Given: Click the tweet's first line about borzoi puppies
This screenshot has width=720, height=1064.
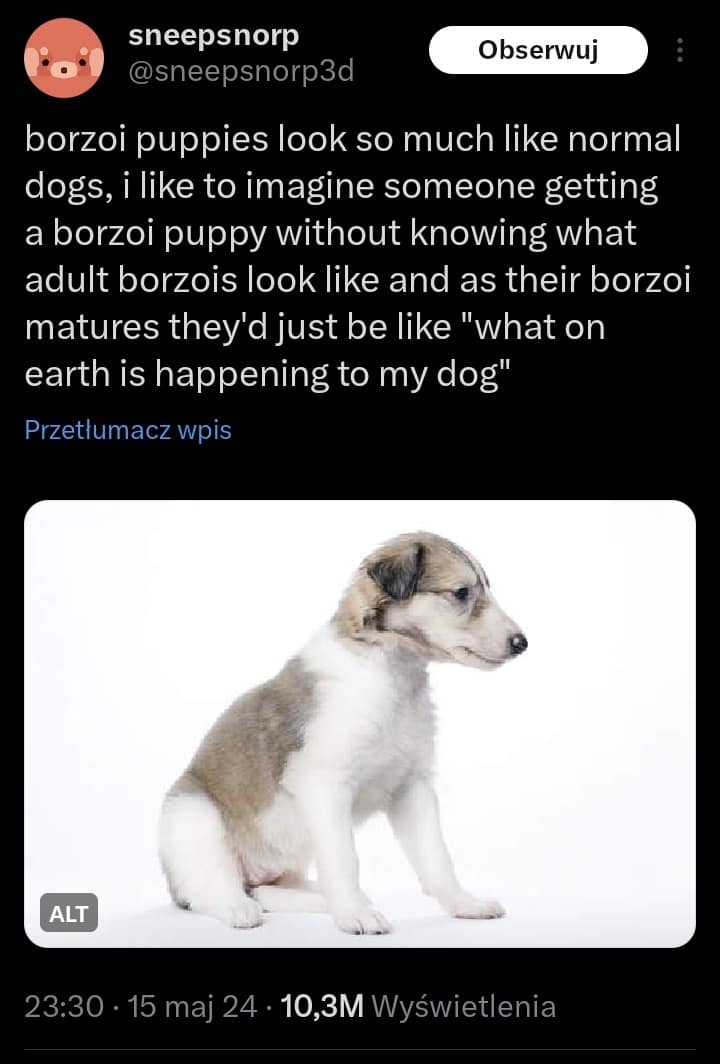Looking at the screenshot, I should 352,139.
